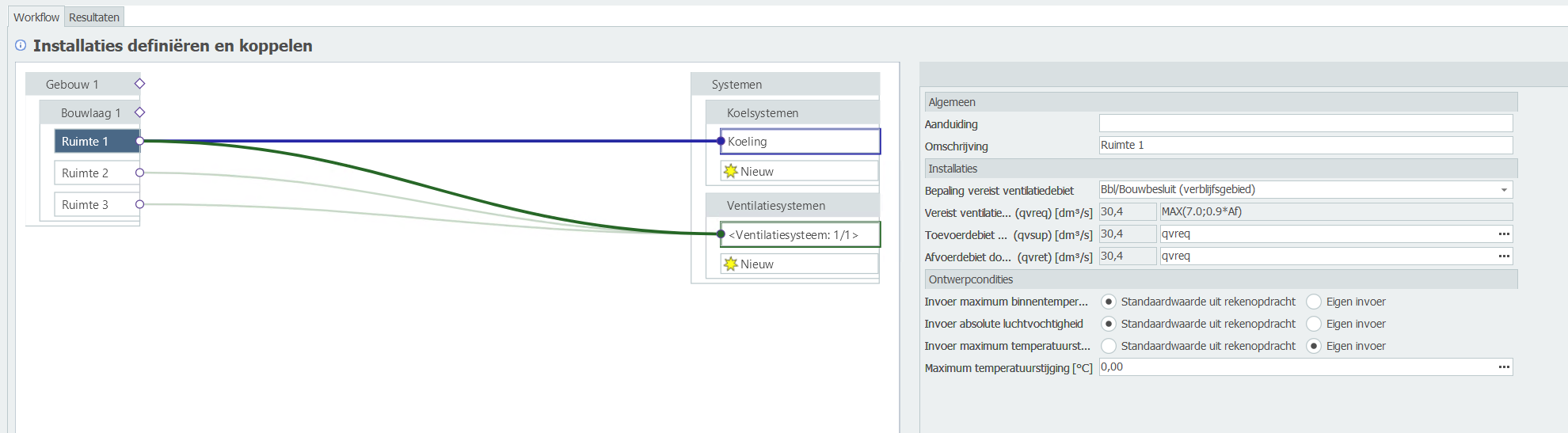The height and width of the screenshot is (433, 1568).
Task: Select Ruimte 2 in the building tree
Action: [x=97, y=173]
